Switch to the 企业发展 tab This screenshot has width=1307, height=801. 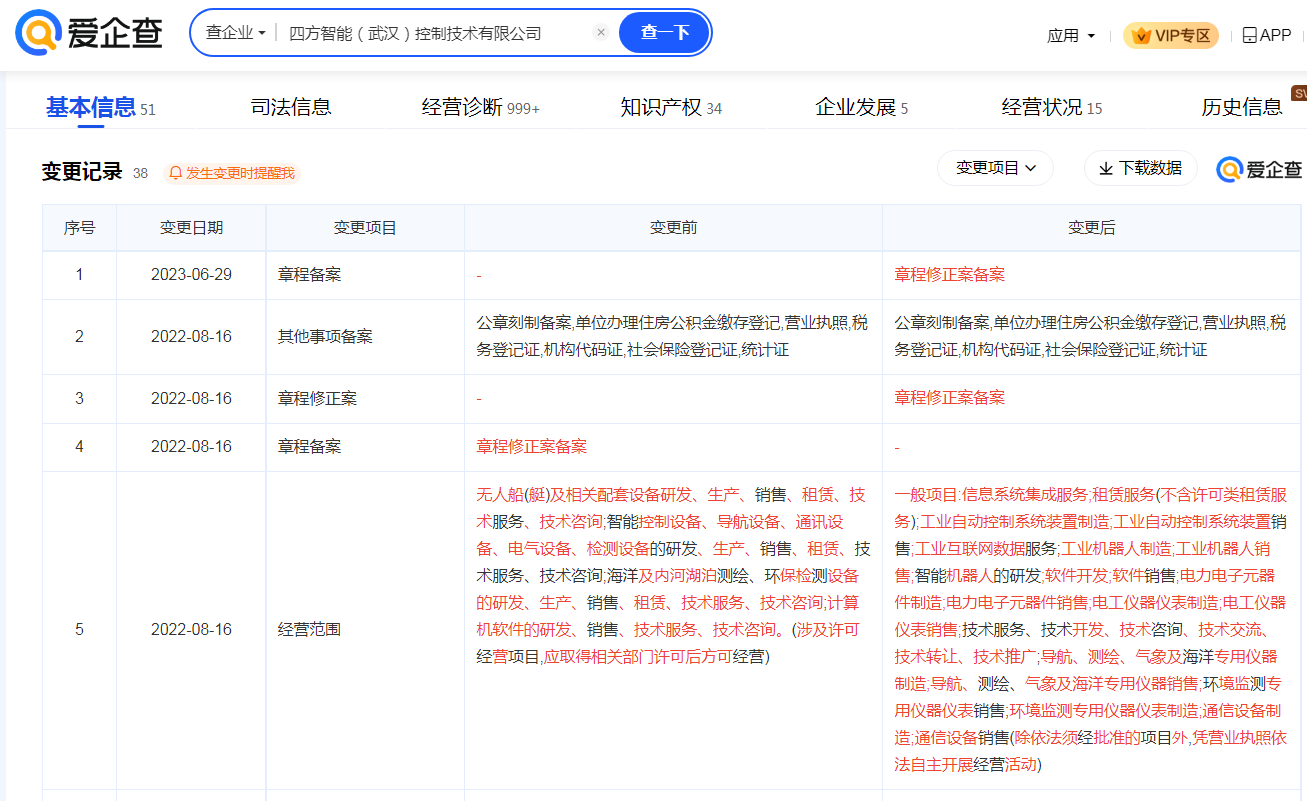pyautogui.click(x=861, y=107)
